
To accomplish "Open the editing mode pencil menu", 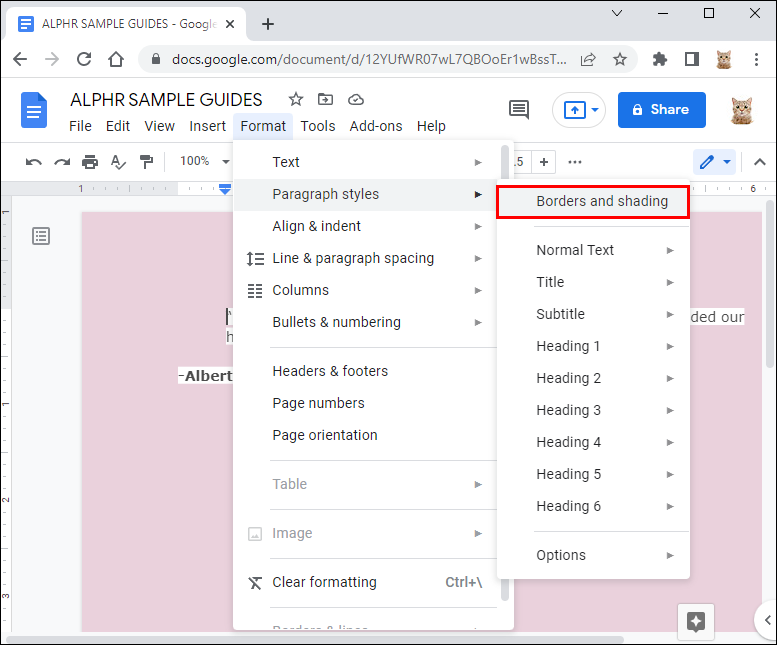I will [715, 162].
